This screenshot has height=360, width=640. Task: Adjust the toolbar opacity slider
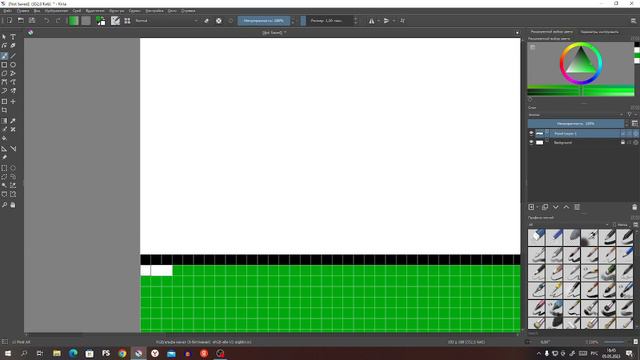pyautogui.click(x=264, y=20)
